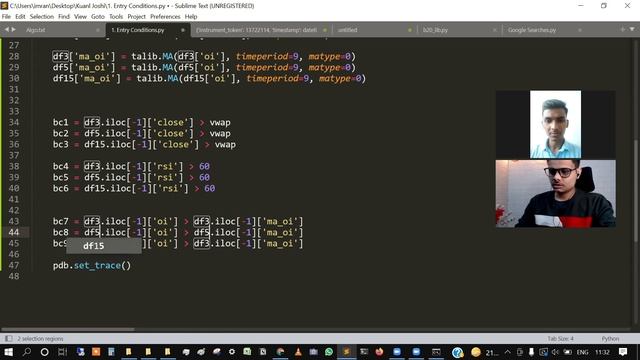Open Excel from the taskbar
Screen dimensions: 640x360
(x=247, y=352)
